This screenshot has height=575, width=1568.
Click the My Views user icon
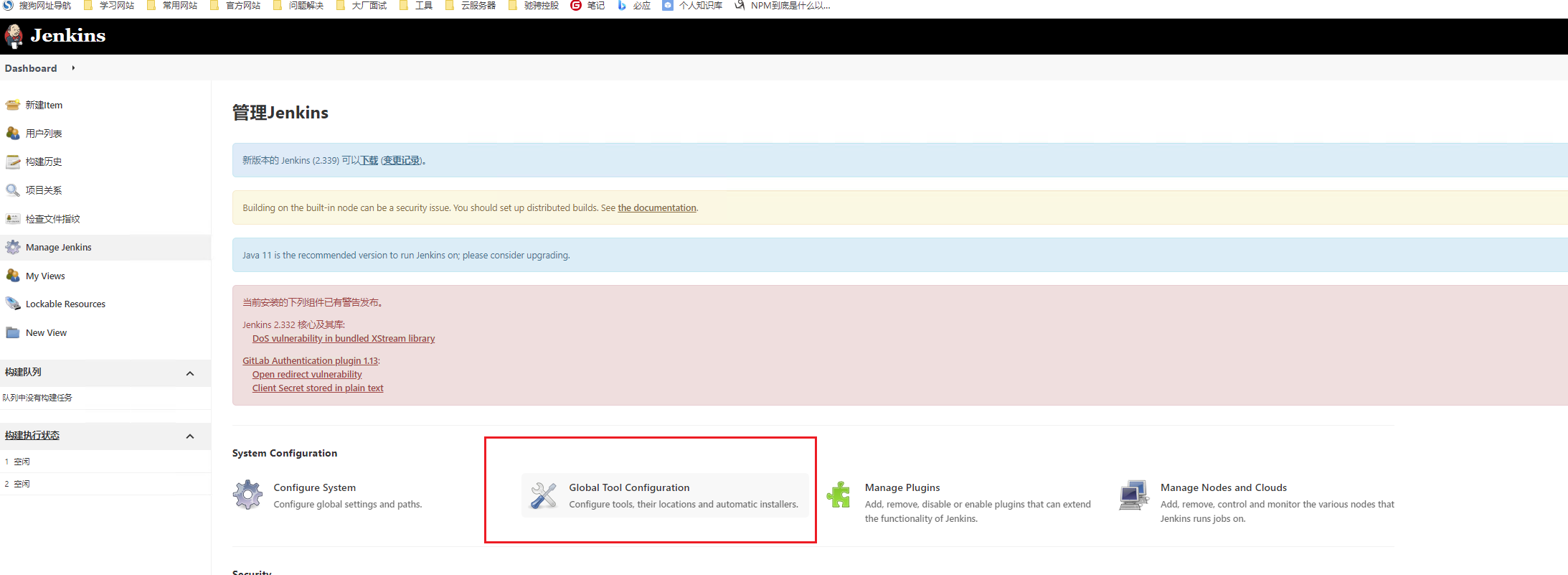click(x=13, y=276)
